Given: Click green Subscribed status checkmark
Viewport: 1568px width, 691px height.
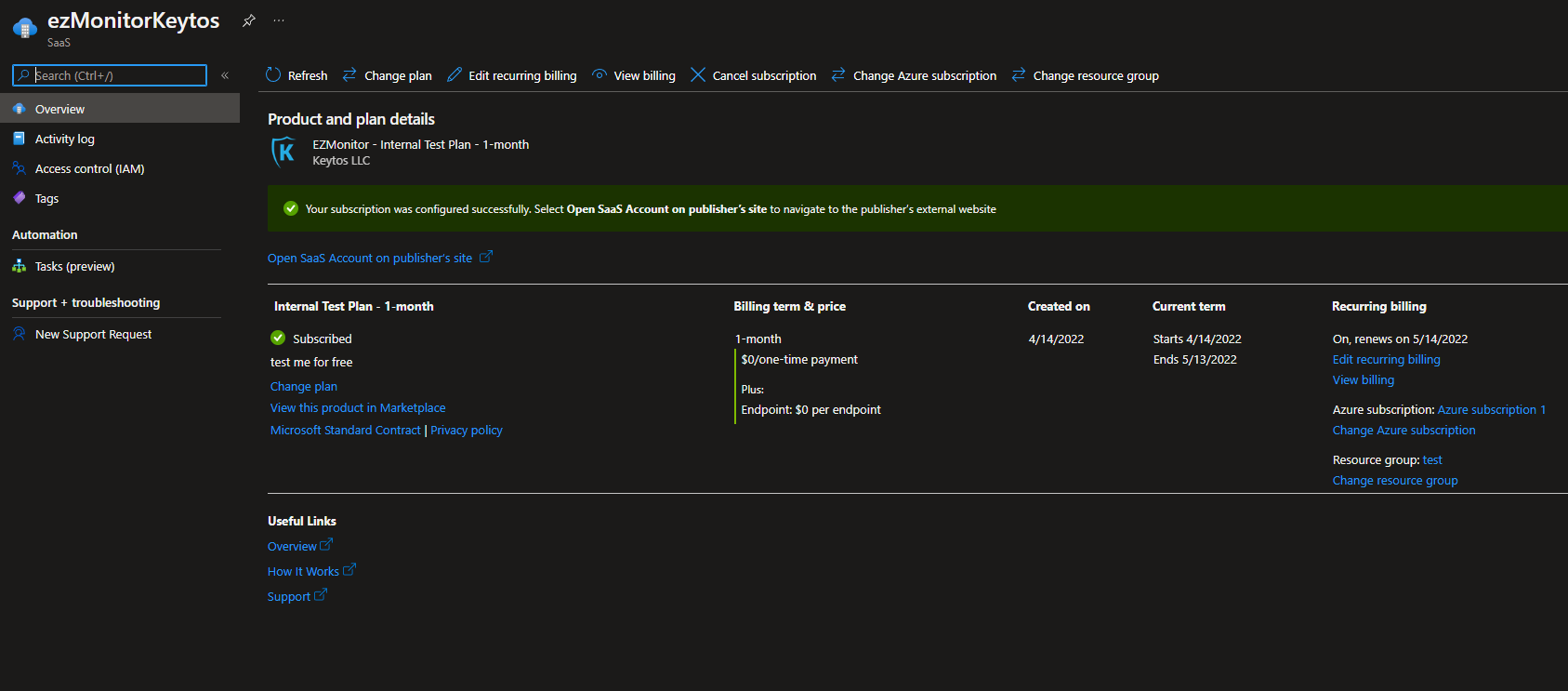Looking at the screenshot, I should (x=278, y=338).
